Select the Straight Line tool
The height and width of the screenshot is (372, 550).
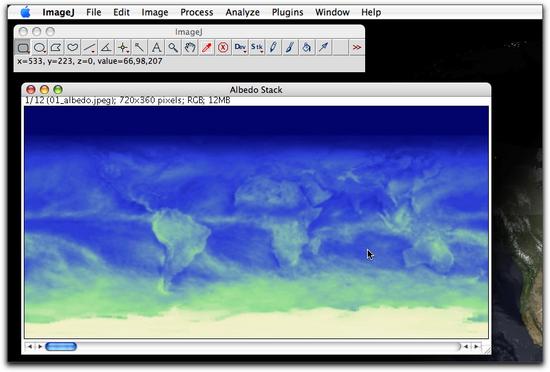coord(89,47)
